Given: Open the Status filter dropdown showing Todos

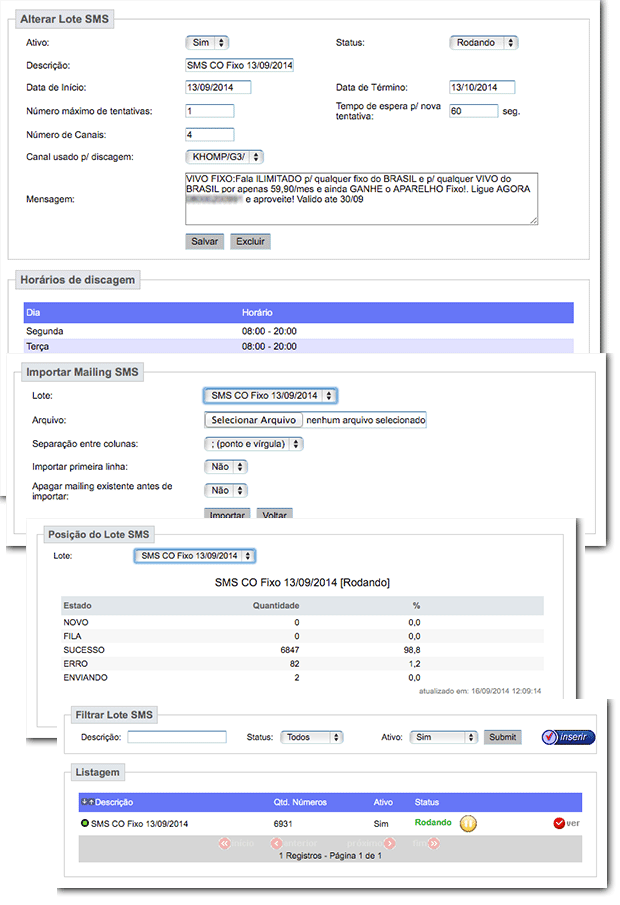Looking at the screenshot, I should [312, 737].
